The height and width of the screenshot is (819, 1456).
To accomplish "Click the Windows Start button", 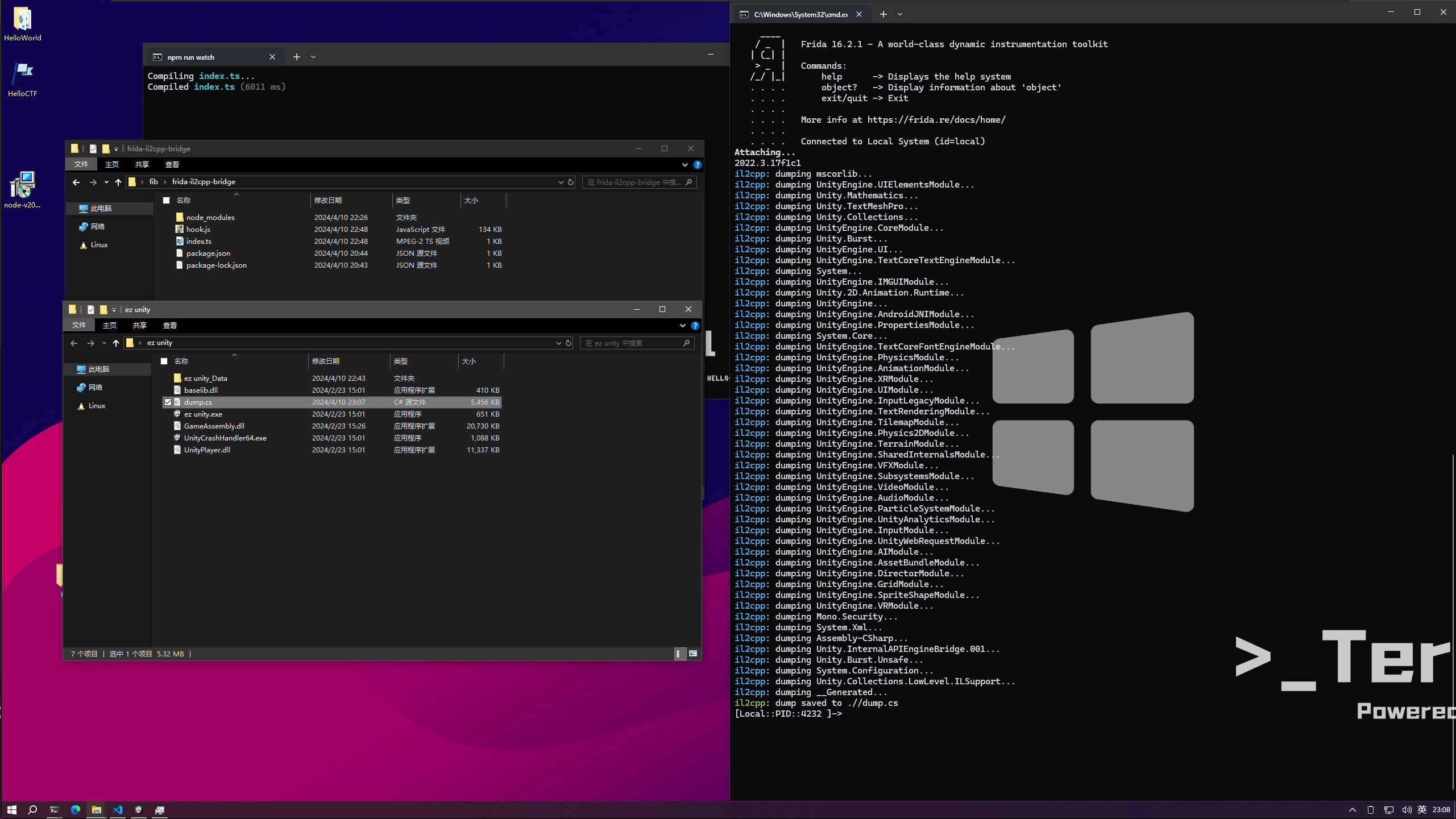I will (x=11, y=810).
